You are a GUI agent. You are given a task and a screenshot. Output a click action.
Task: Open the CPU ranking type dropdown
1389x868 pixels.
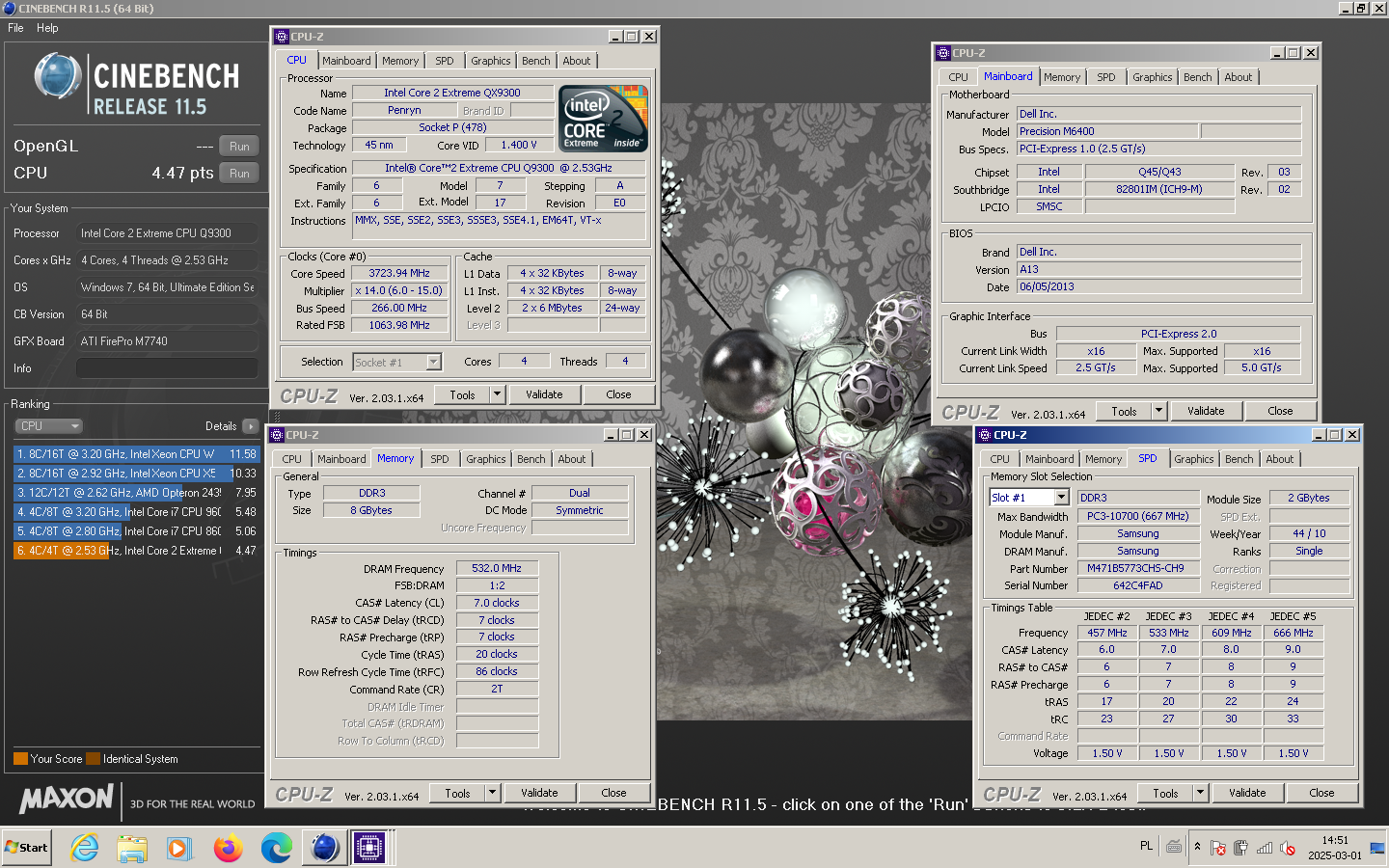[48, 426]
